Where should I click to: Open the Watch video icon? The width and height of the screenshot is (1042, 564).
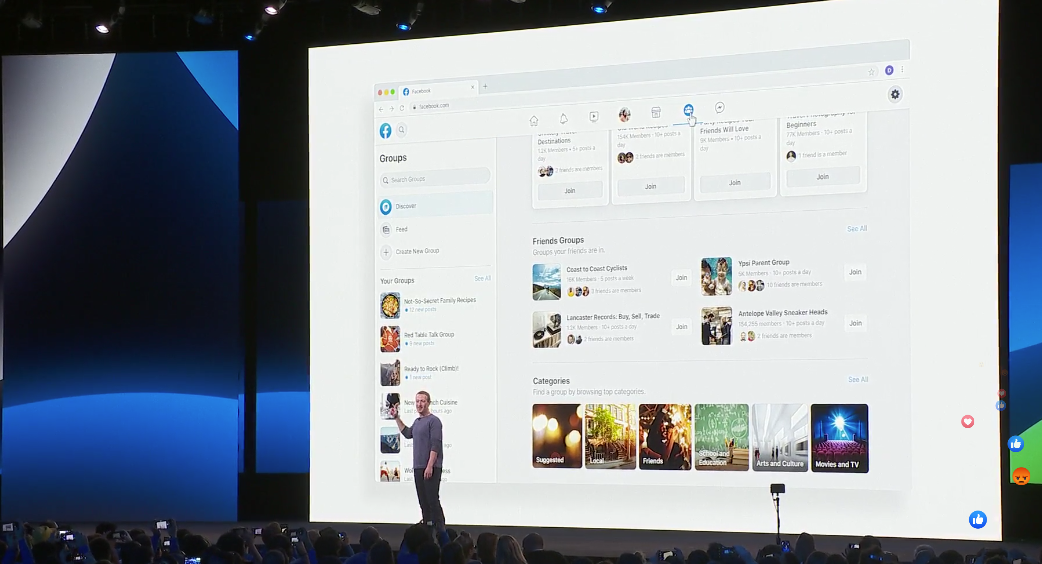594,116
